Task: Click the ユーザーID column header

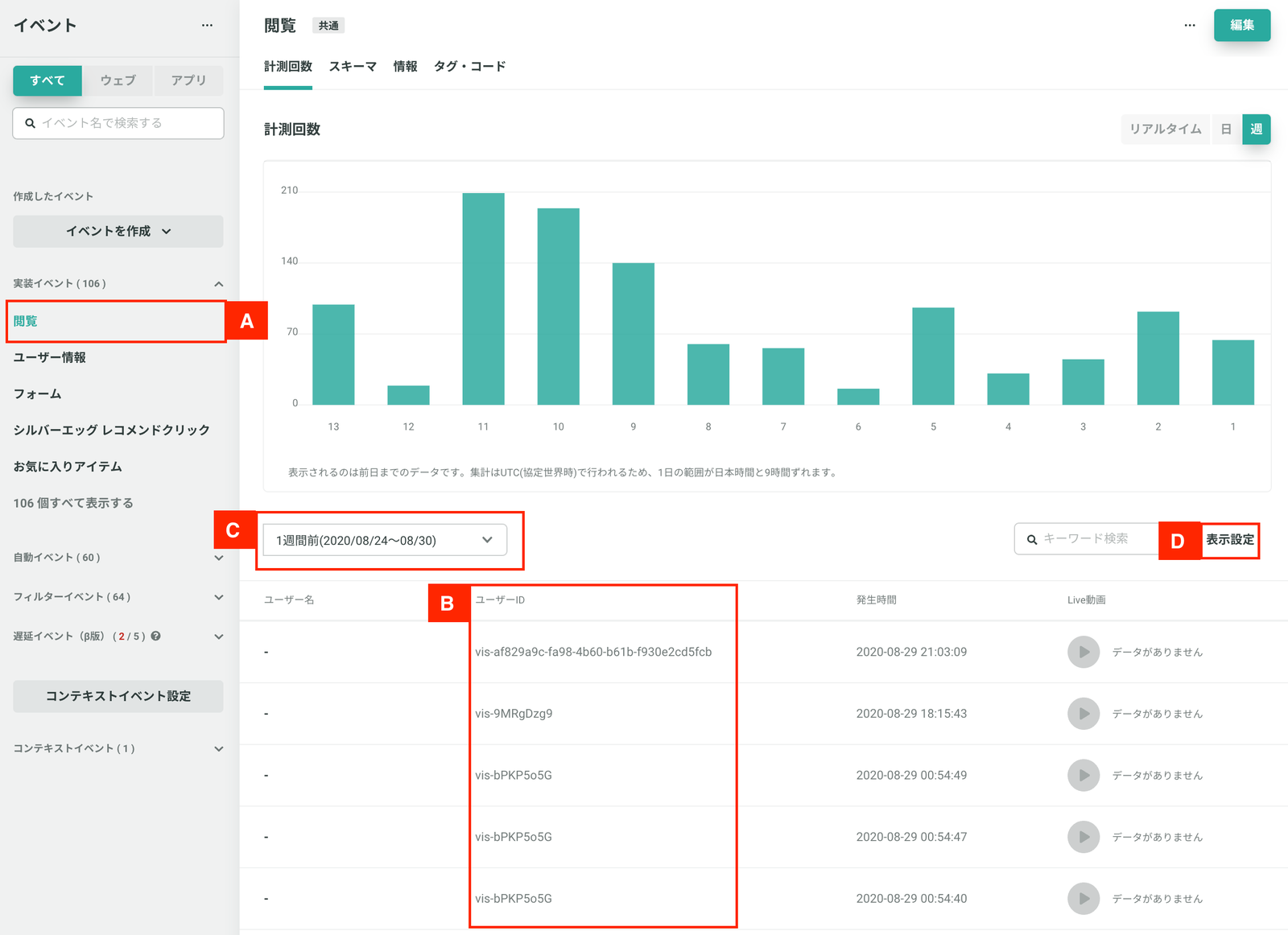Action: coord(500,600)
